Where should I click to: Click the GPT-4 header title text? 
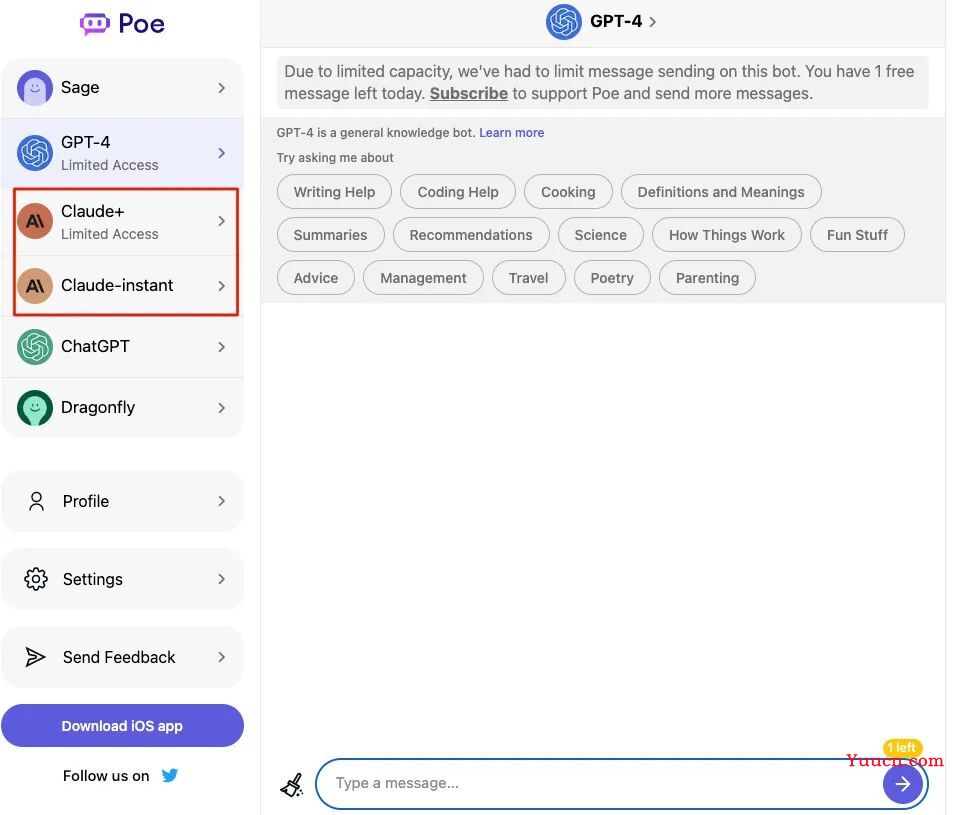coord(616,21)
